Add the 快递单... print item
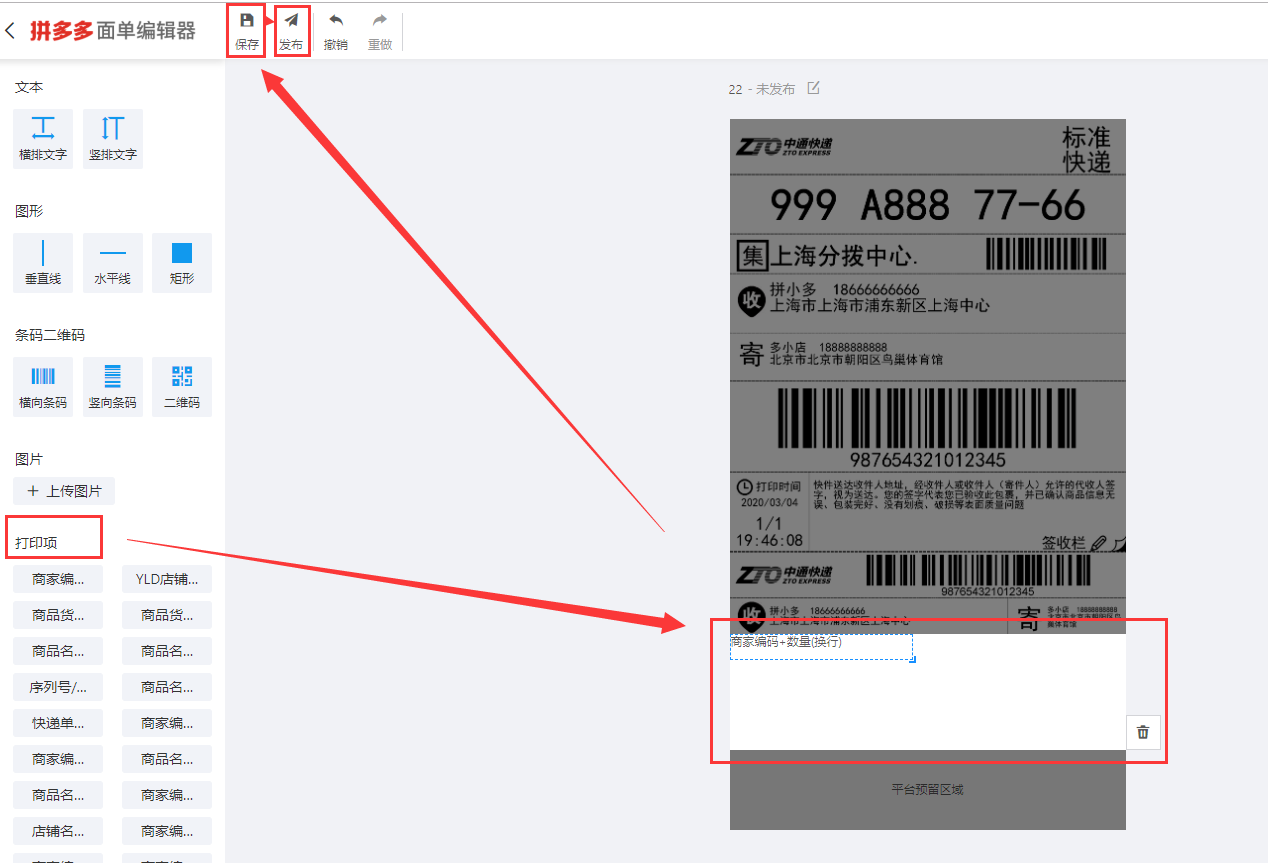Image resolution: width=1268 pixels, height=863 pixels. tap(58, 723)
